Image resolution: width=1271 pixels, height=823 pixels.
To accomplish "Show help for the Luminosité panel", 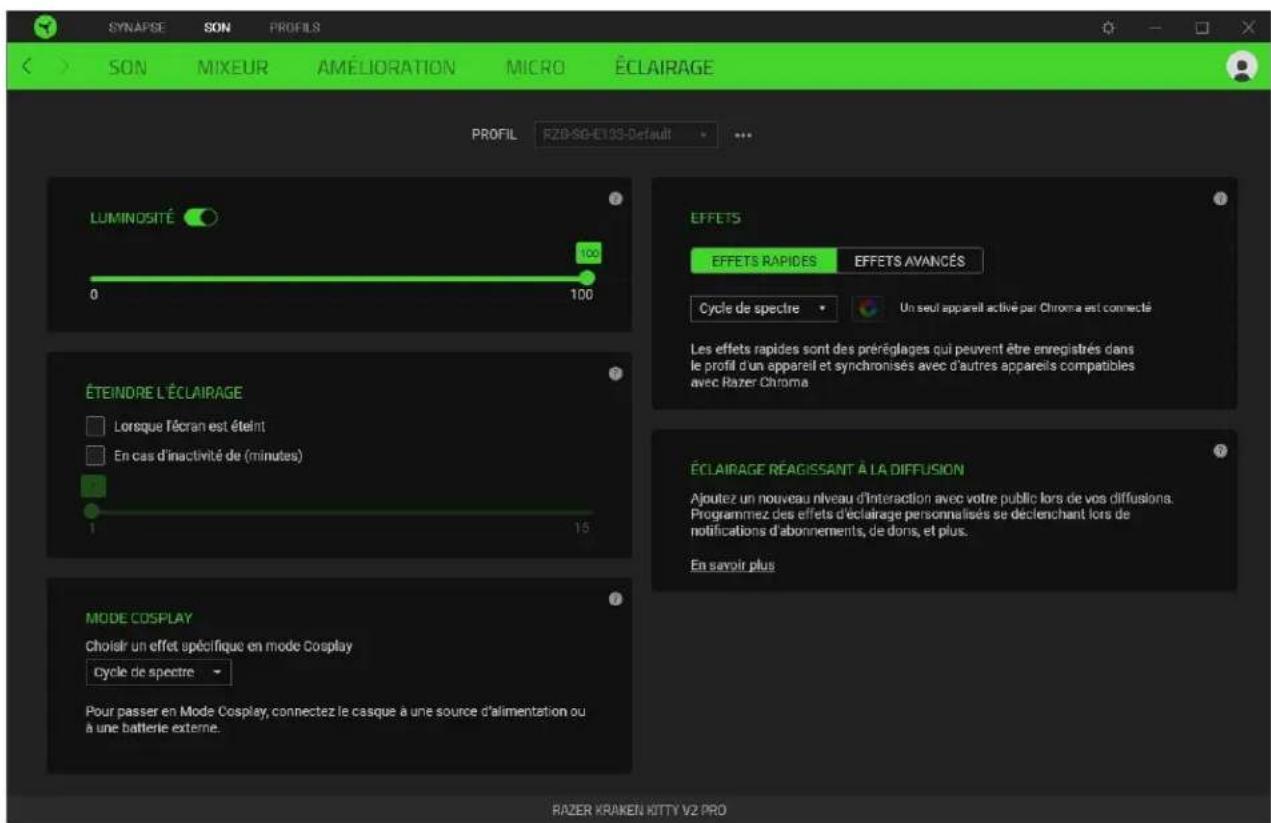I will (x=616, y=200).
